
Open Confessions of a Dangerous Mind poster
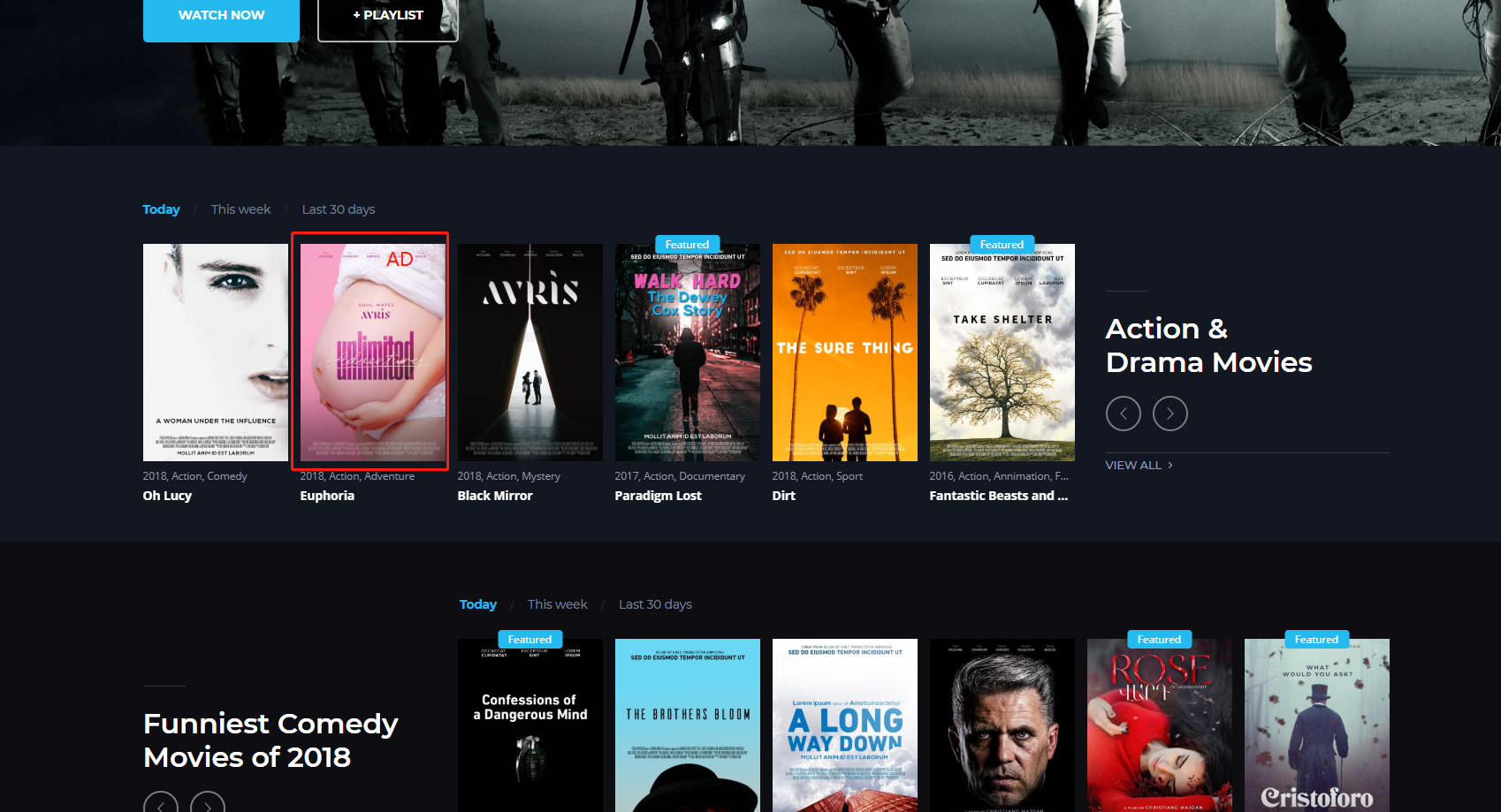click(x=530, y=725)
